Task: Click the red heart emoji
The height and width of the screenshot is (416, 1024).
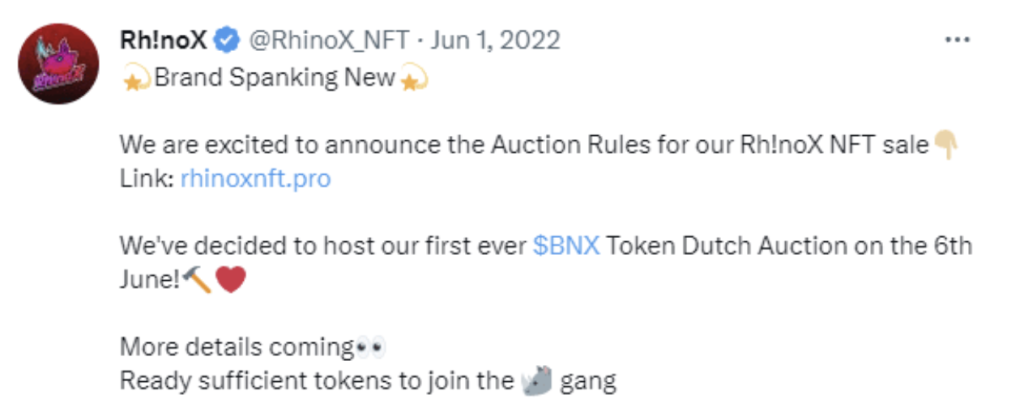Action: pos(230,281)
